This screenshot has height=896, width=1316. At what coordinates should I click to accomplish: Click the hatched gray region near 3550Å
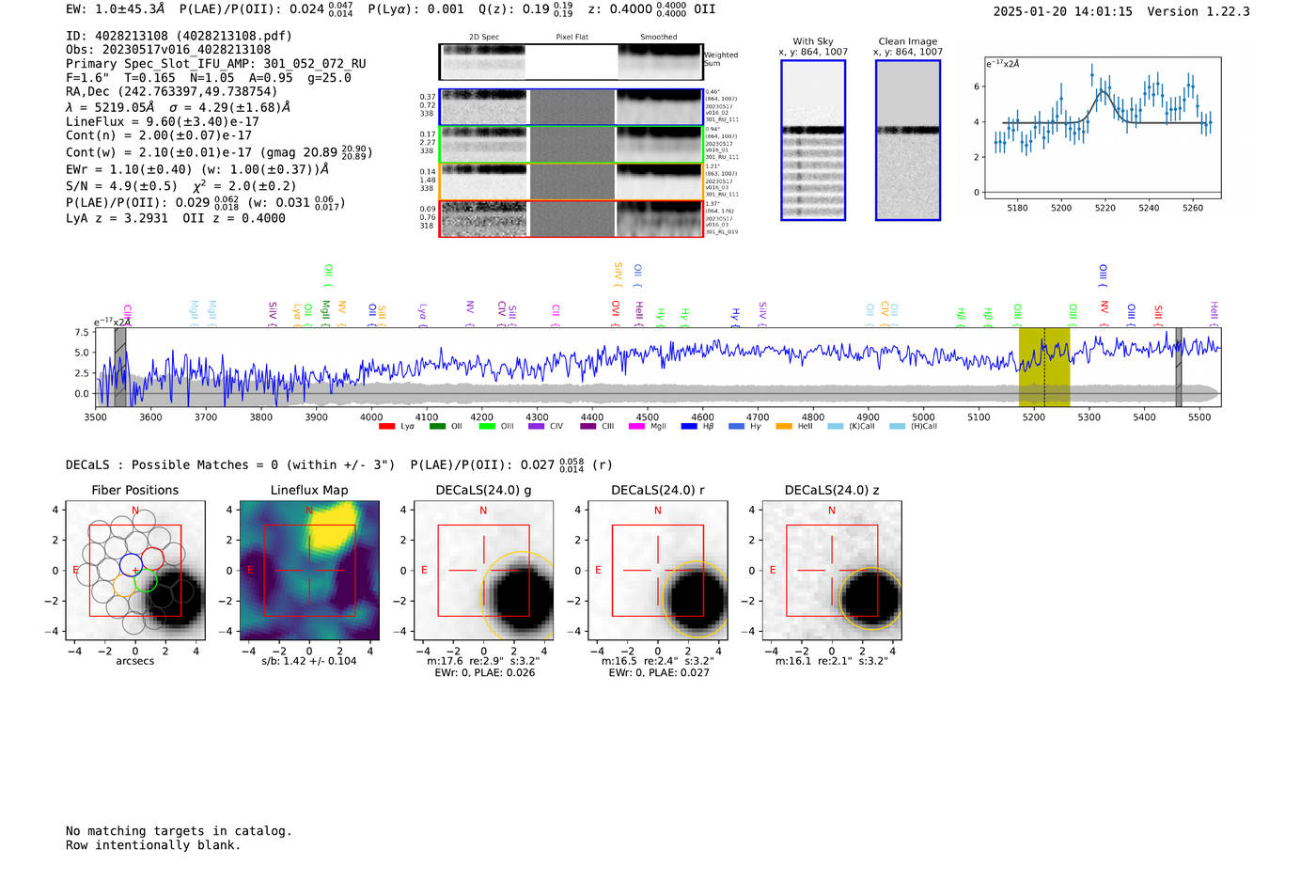[120, 367]
